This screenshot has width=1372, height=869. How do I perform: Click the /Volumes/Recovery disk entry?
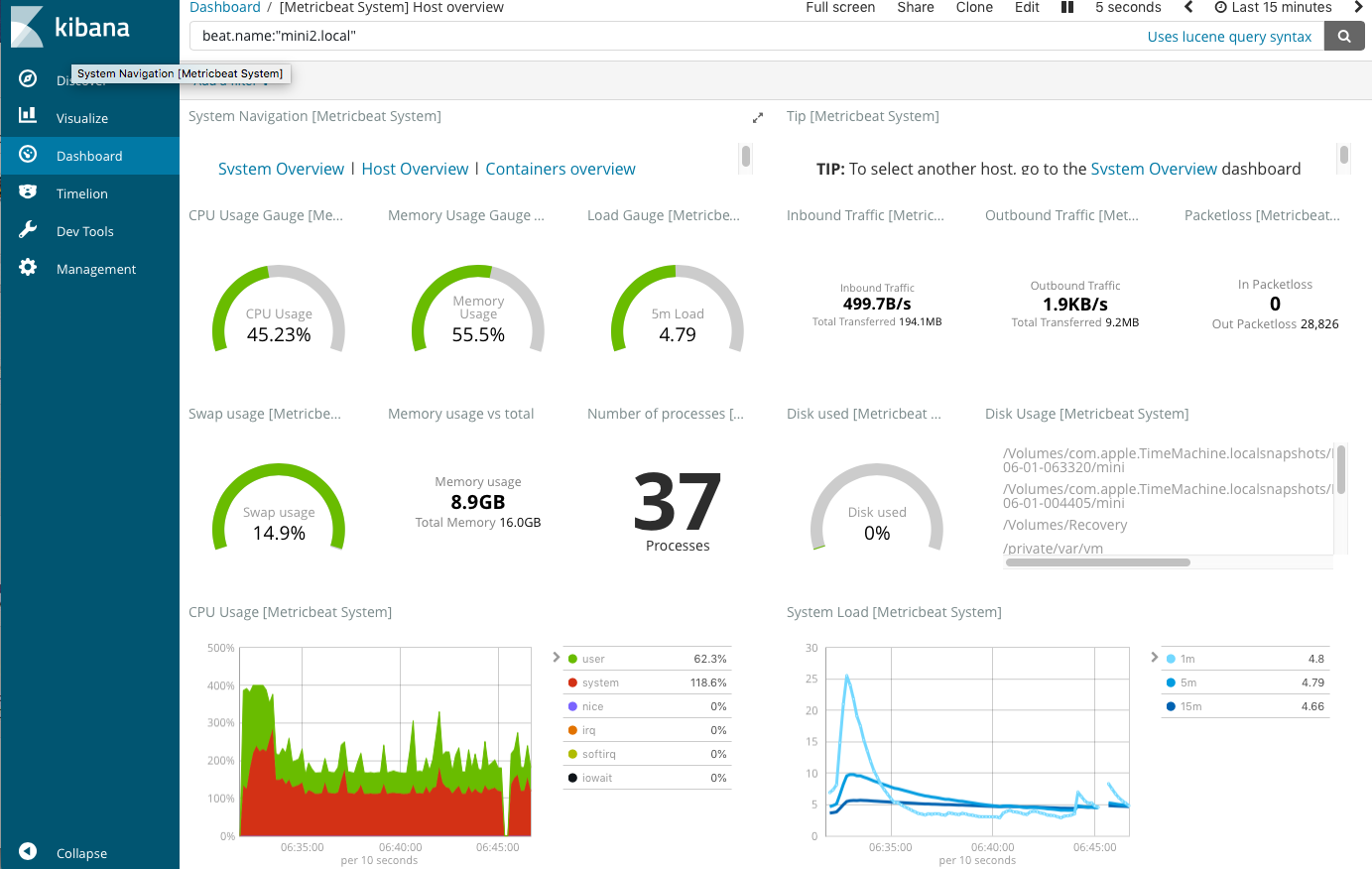tap(1064, 525)
